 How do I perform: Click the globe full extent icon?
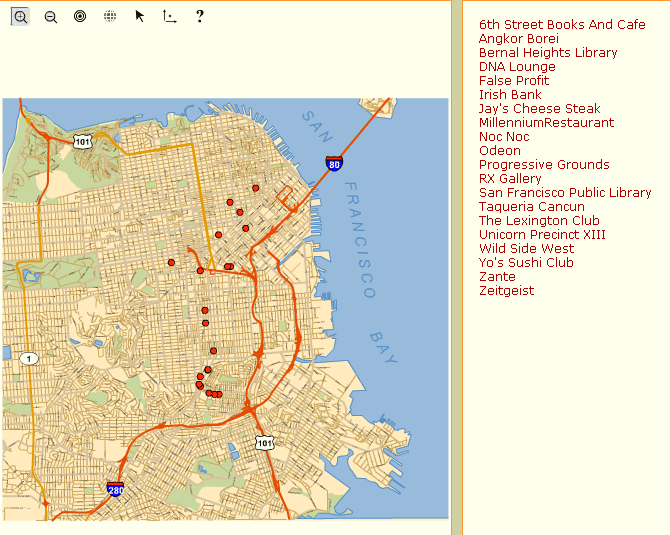pos(110,16)
